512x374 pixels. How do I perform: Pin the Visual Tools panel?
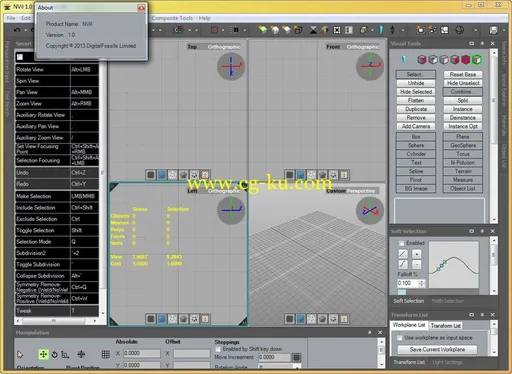(482, 44)
